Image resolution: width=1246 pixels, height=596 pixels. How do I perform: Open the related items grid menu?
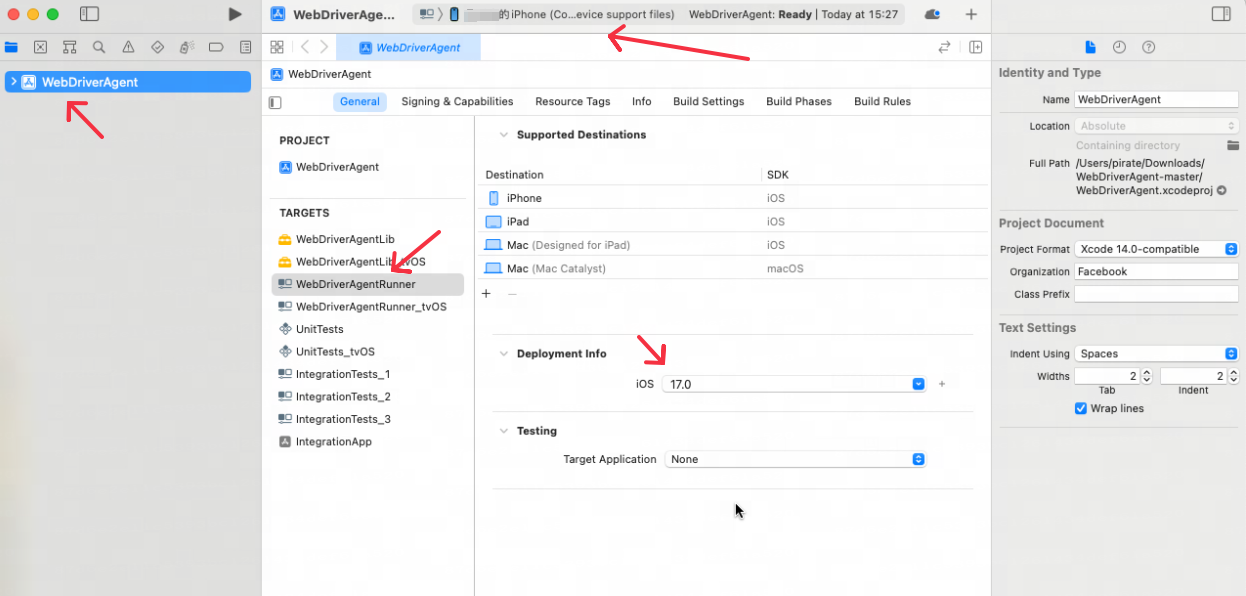277,47
